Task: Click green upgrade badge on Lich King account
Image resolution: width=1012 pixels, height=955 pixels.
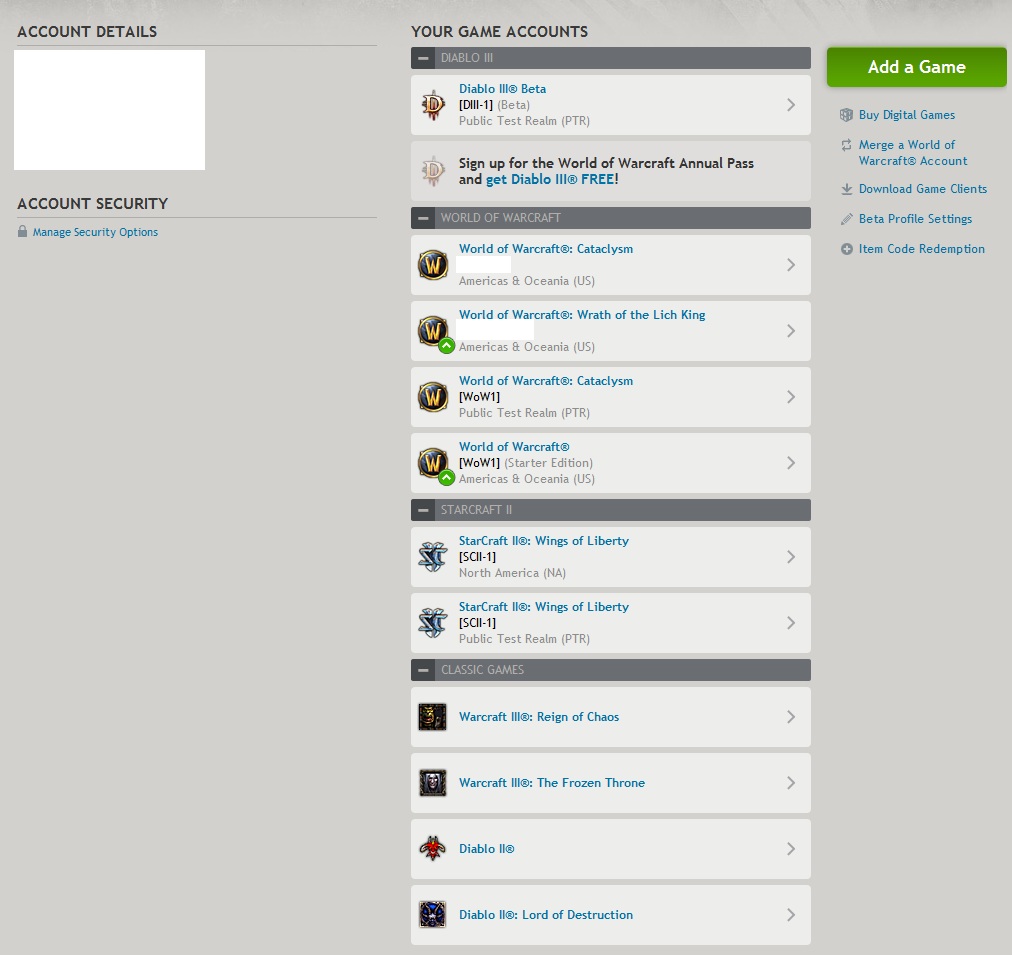Action: tap(447, 346)
